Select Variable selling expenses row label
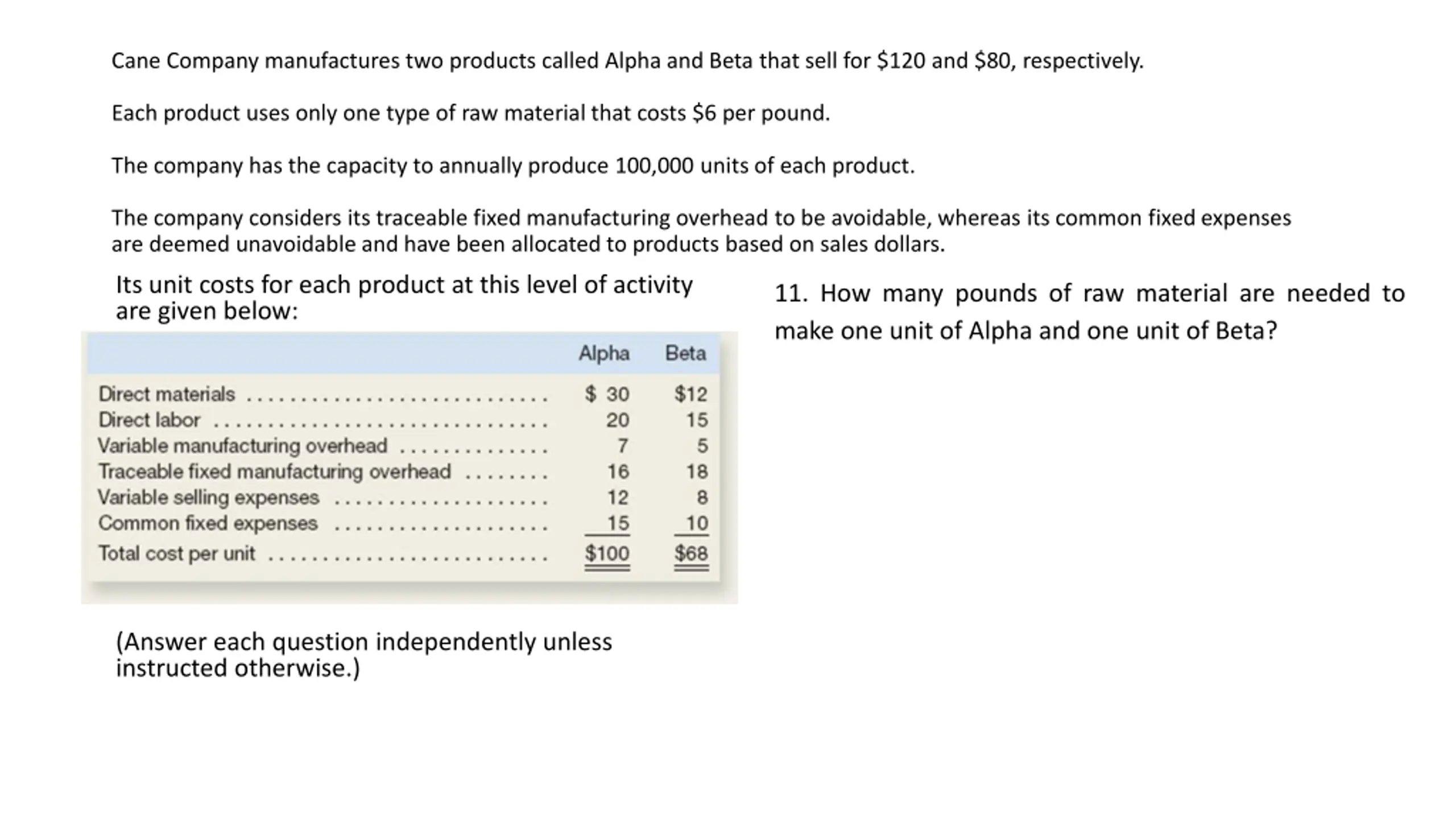This screenshot has width=1456, height=819. 209,498
